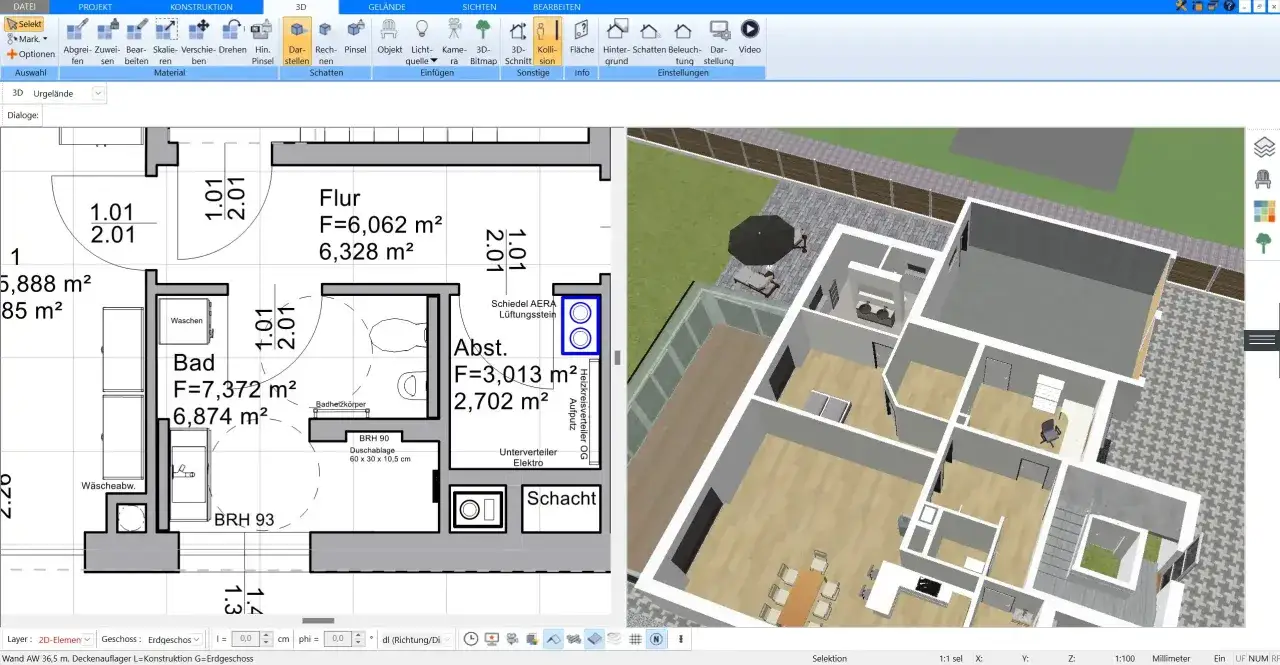Image resolution: width=1280 pixels, height=665 pixels.
Task: Open the DATEI menu
Action: coord(25,6)
